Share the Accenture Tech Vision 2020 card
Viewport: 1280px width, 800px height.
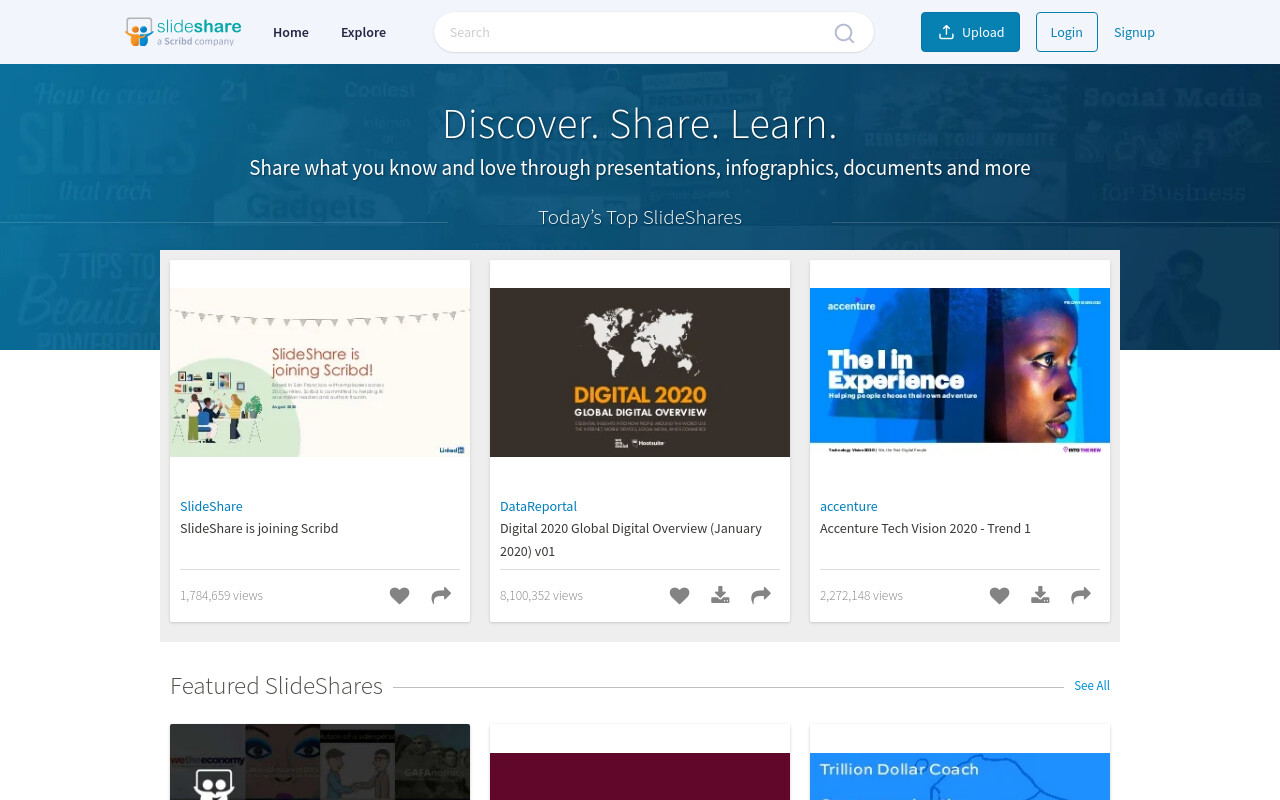pos(1081,596)
